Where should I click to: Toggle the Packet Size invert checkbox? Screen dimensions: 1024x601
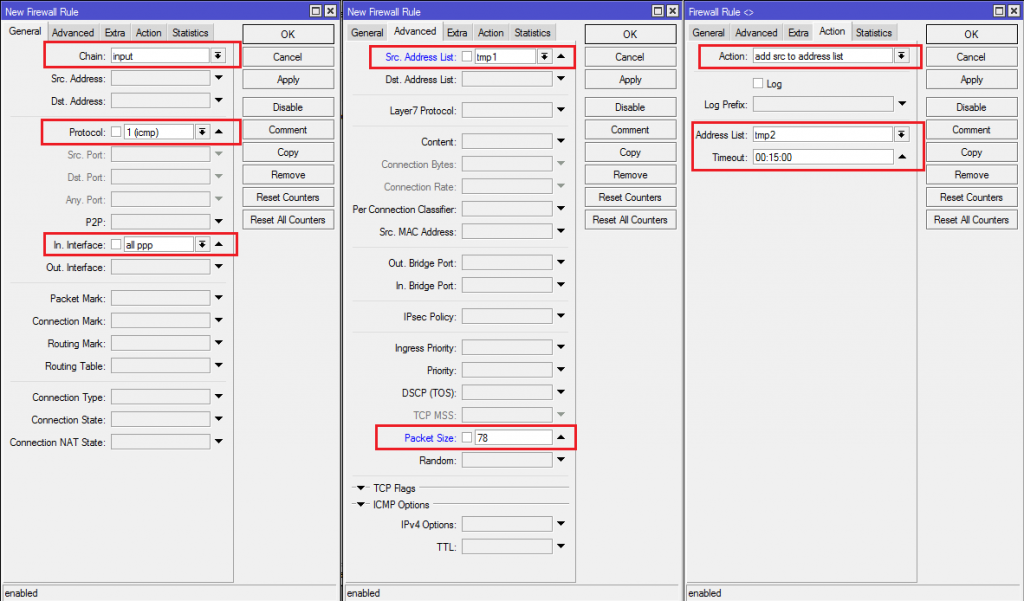[467, 438]
